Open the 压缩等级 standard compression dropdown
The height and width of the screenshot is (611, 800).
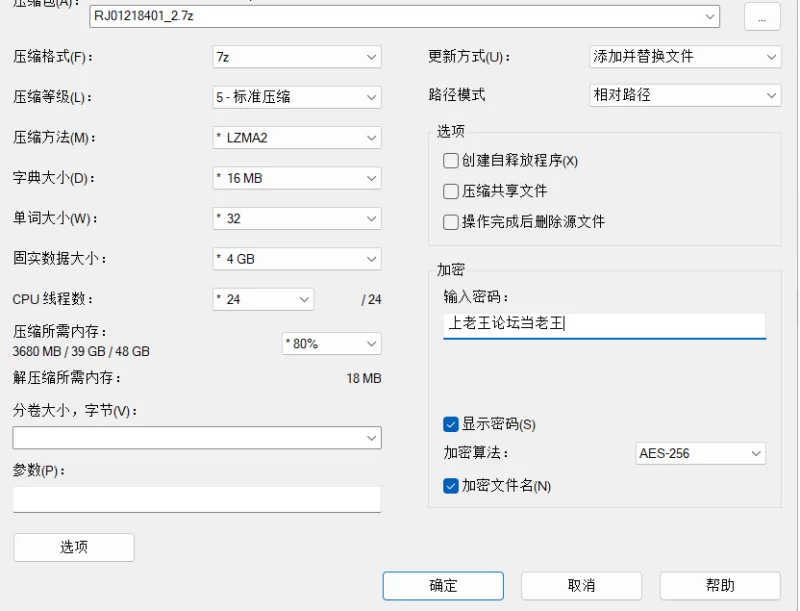tap(297, 97)
